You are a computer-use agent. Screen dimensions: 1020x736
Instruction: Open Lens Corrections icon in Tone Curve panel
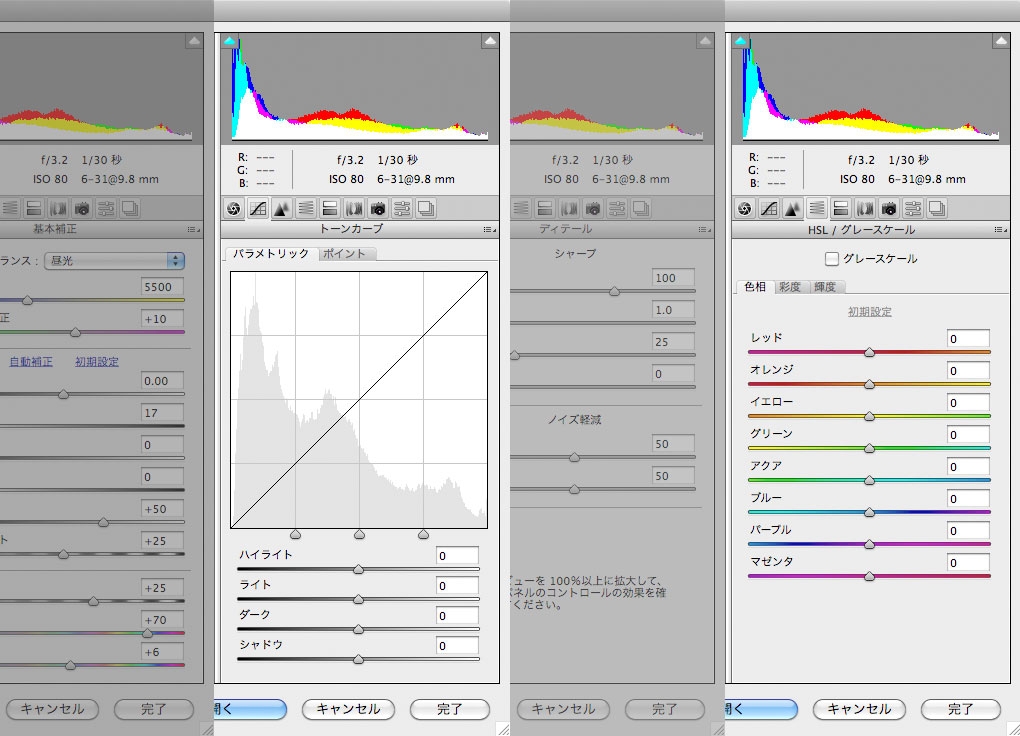tap(354, 208)
